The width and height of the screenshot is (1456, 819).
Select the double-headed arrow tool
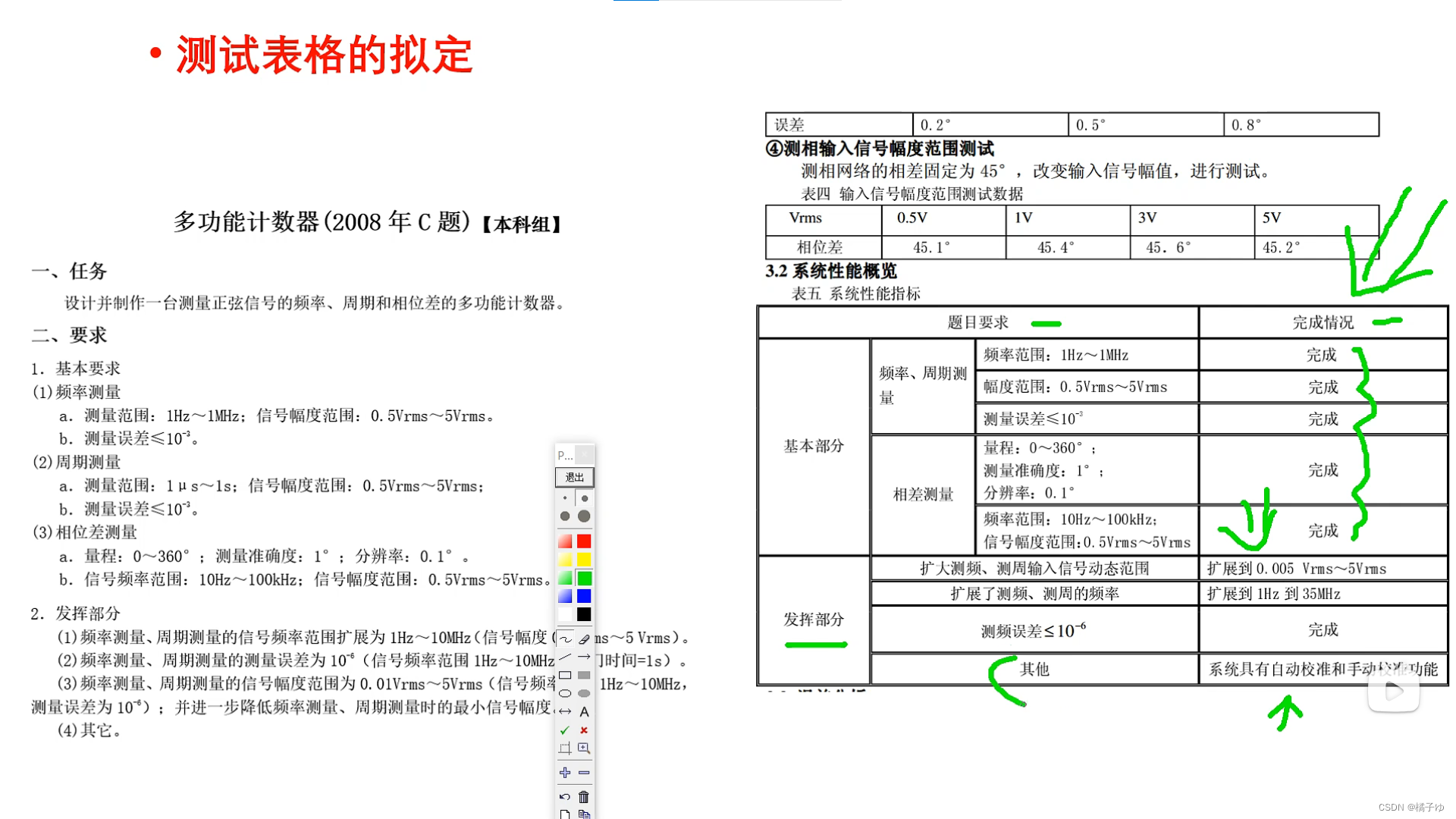coord(565,711)
